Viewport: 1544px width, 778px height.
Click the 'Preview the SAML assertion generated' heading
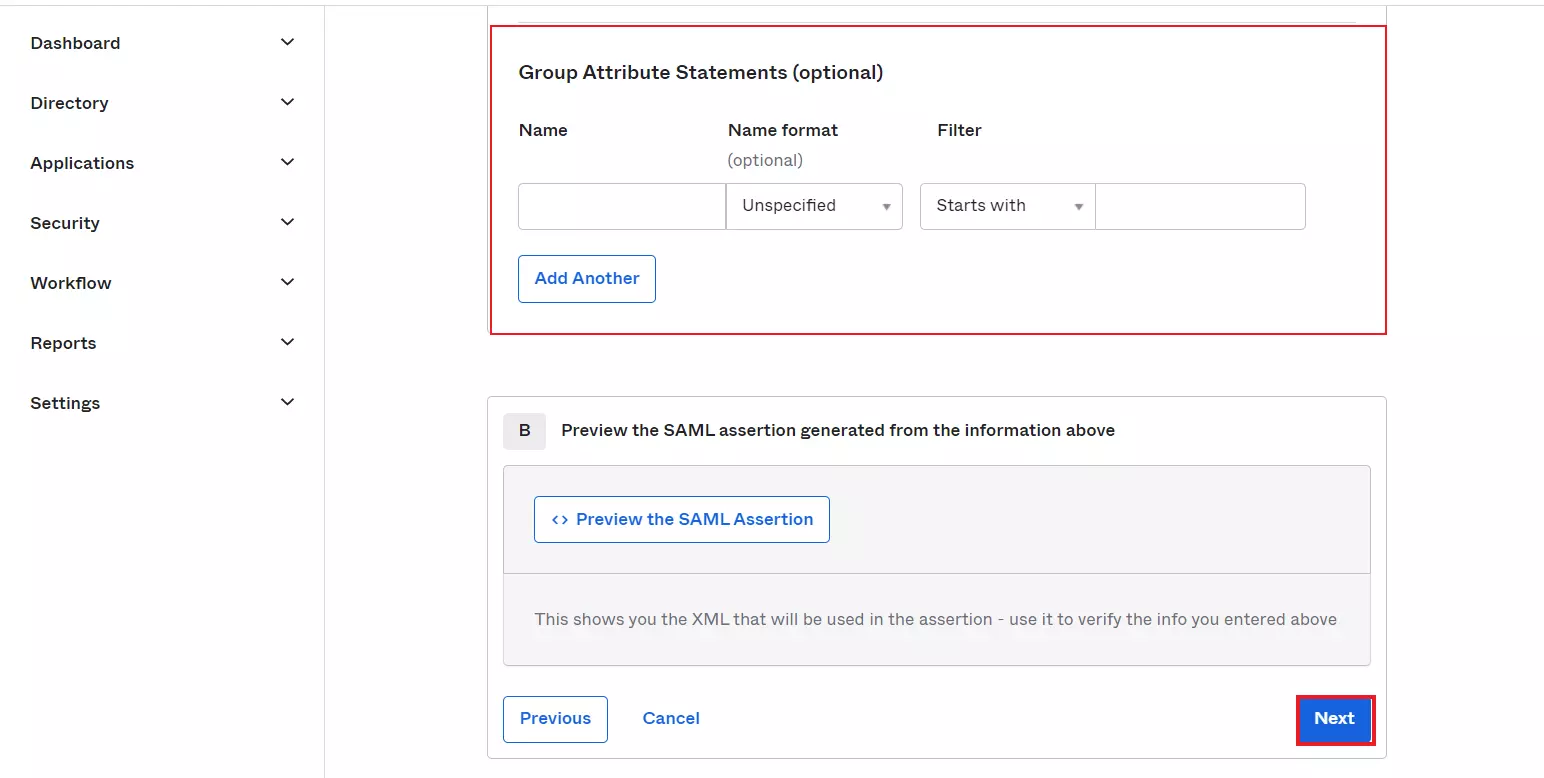pyautogui.click(x=838, y=430)
